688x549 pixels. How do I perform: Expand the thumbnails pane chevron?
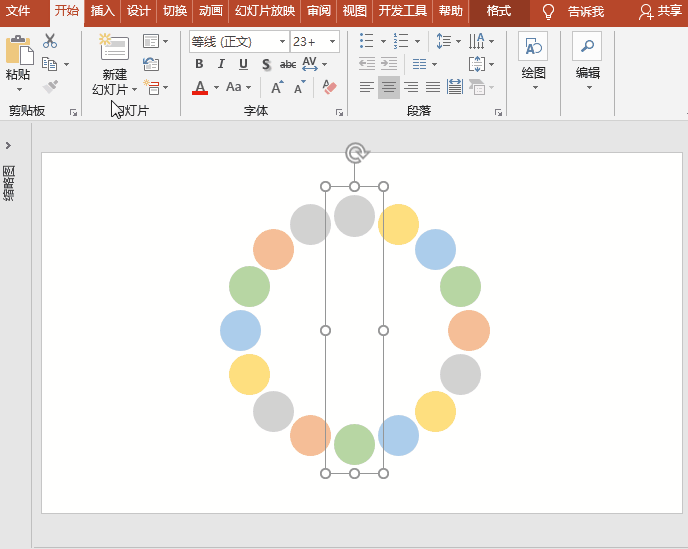click(x=8, y=145)
